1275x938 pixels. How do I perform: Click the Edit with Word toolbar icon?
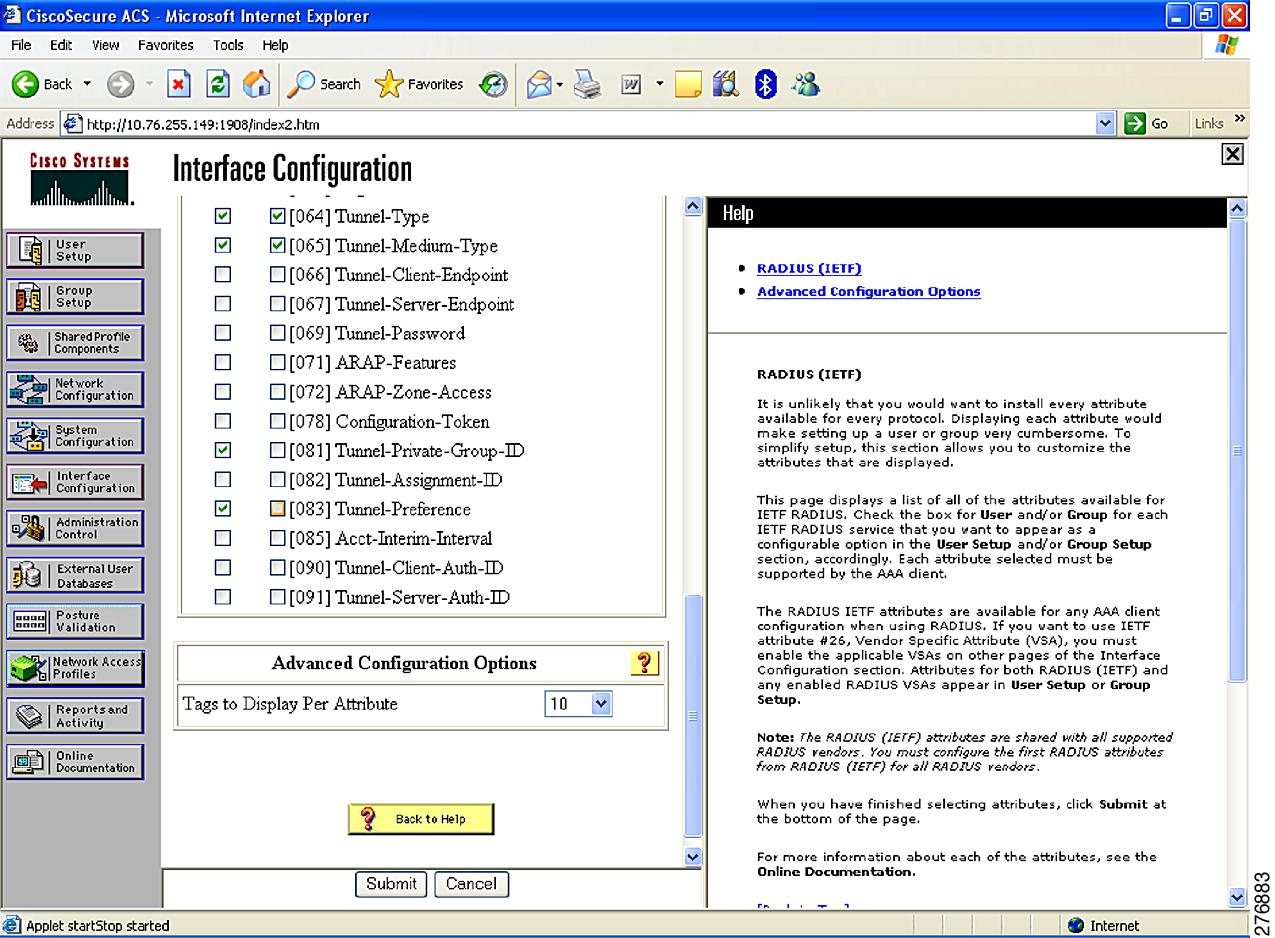(x=631, y=85)
